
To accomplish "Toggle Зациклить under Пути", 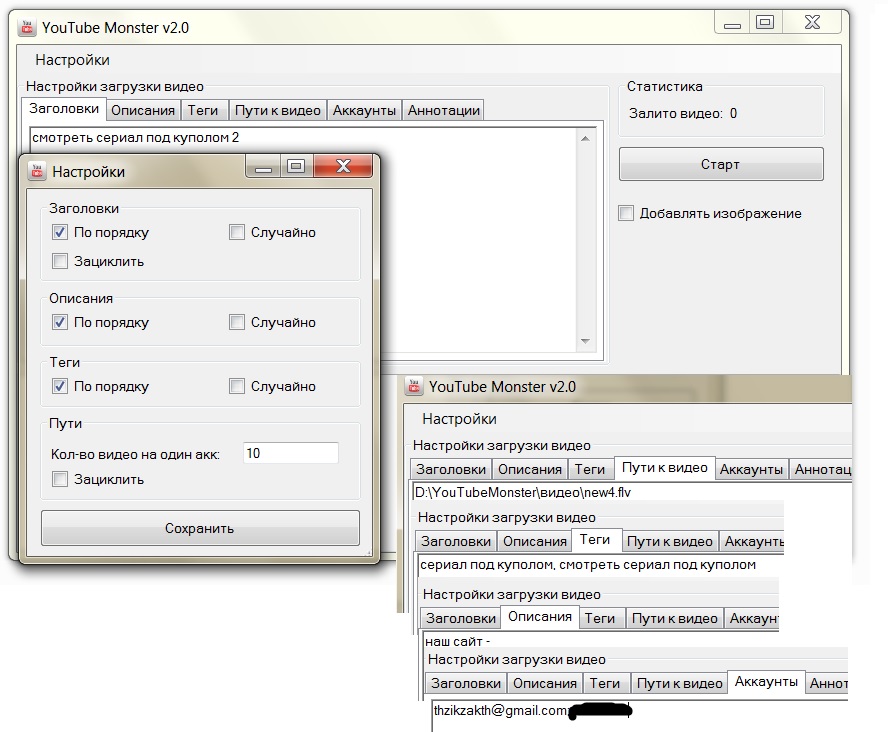I will click(x=59, y=479).
